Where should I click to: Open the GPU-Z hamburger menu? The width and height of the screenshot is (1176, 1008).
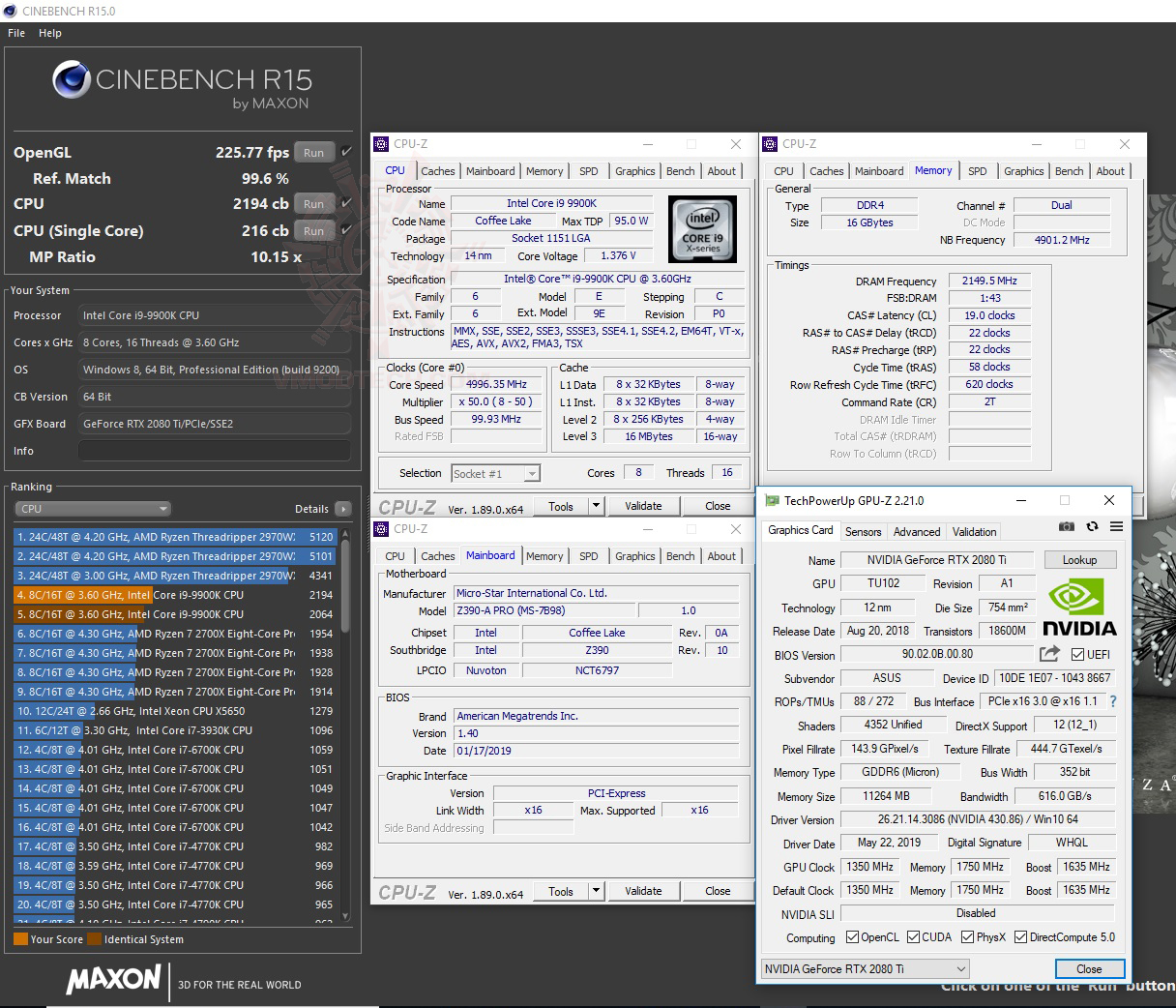point(1115,526)
